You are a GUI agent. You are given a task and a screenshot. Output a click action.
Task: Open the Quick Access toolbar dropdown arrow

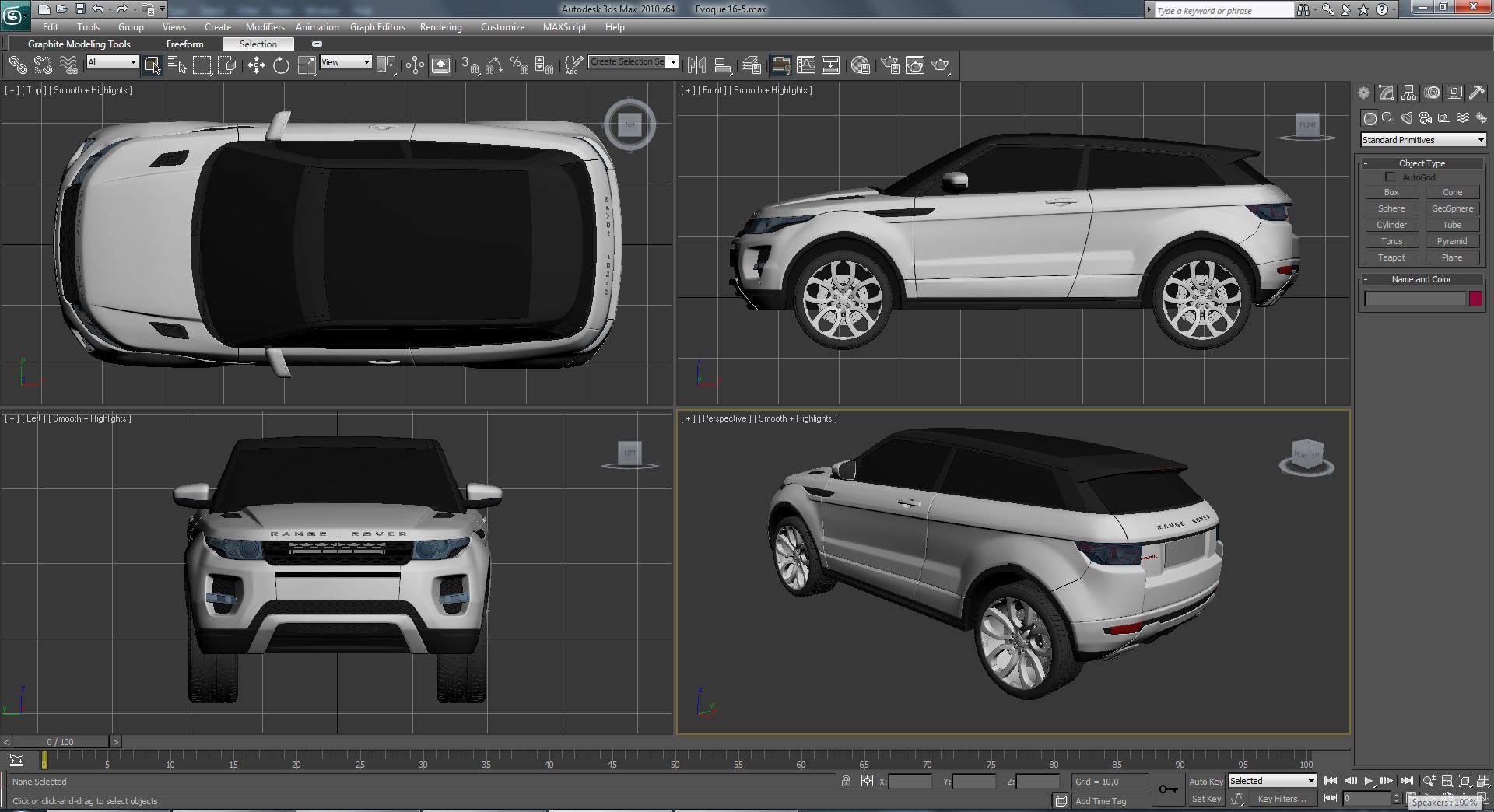point(162,9)
